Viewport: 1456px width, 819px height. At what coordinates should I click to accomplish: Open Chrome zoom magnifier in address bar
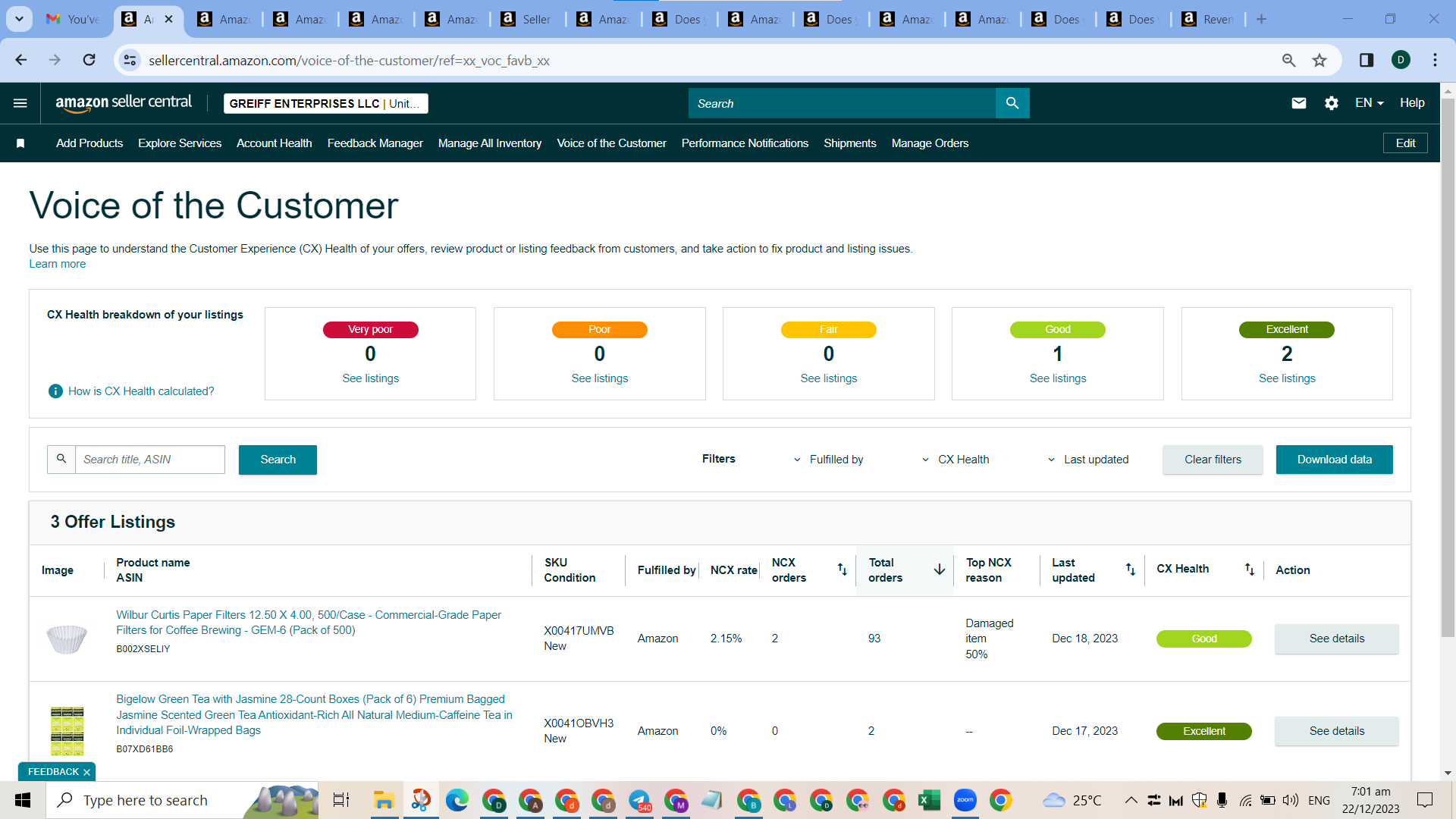click(1288, 60)
